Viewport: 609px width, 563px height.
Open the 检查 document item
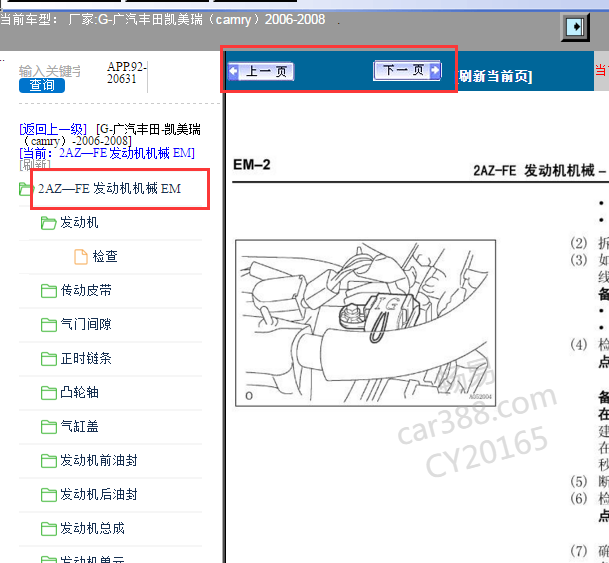(x=105, y=256)
